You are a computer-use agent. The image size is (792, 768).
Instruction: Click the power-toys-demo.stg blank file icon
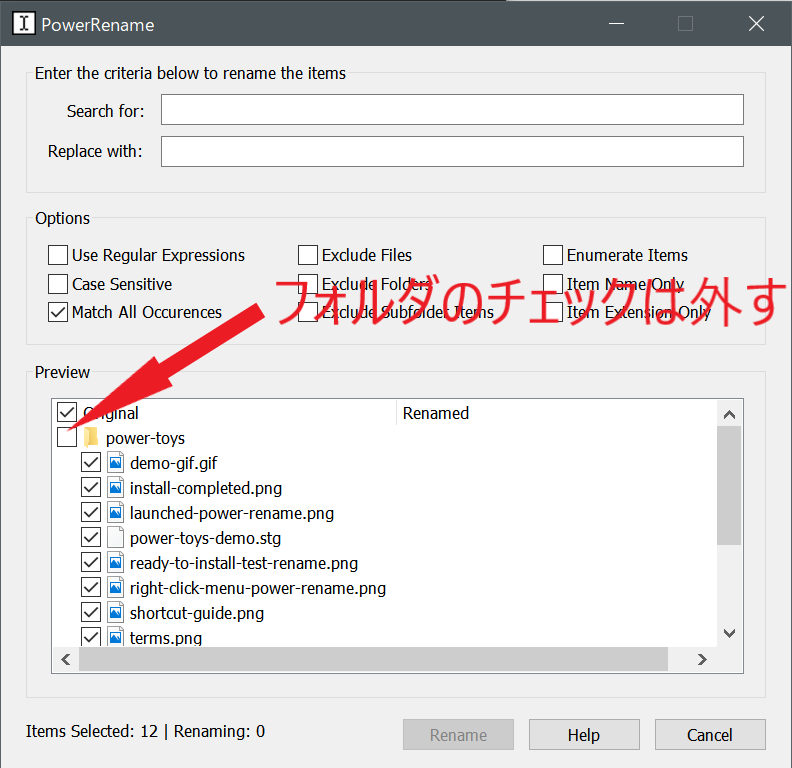point(115,538)
